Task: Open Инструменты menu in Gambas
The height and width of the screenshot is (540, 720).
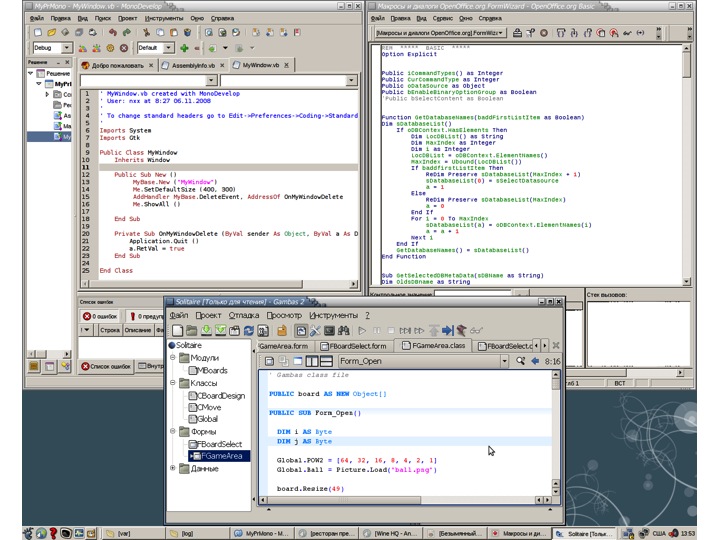Action: pyautogui.click(x=333, y=315)
